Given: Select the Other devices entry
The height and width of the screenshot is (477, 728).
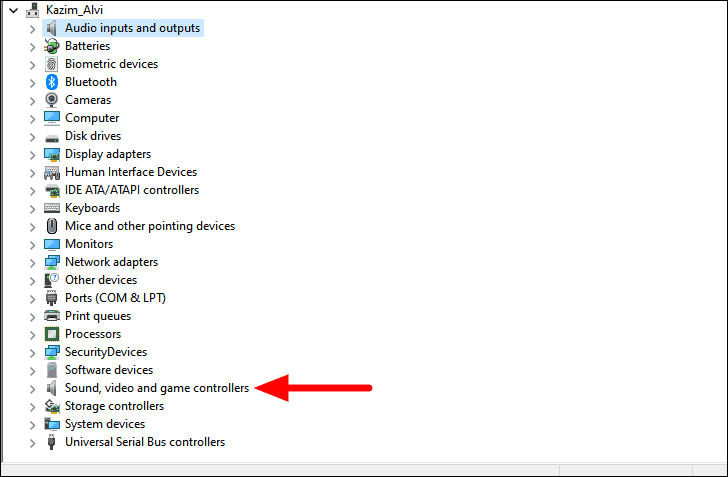Looking at the screenshot, I should pos(101,280).
